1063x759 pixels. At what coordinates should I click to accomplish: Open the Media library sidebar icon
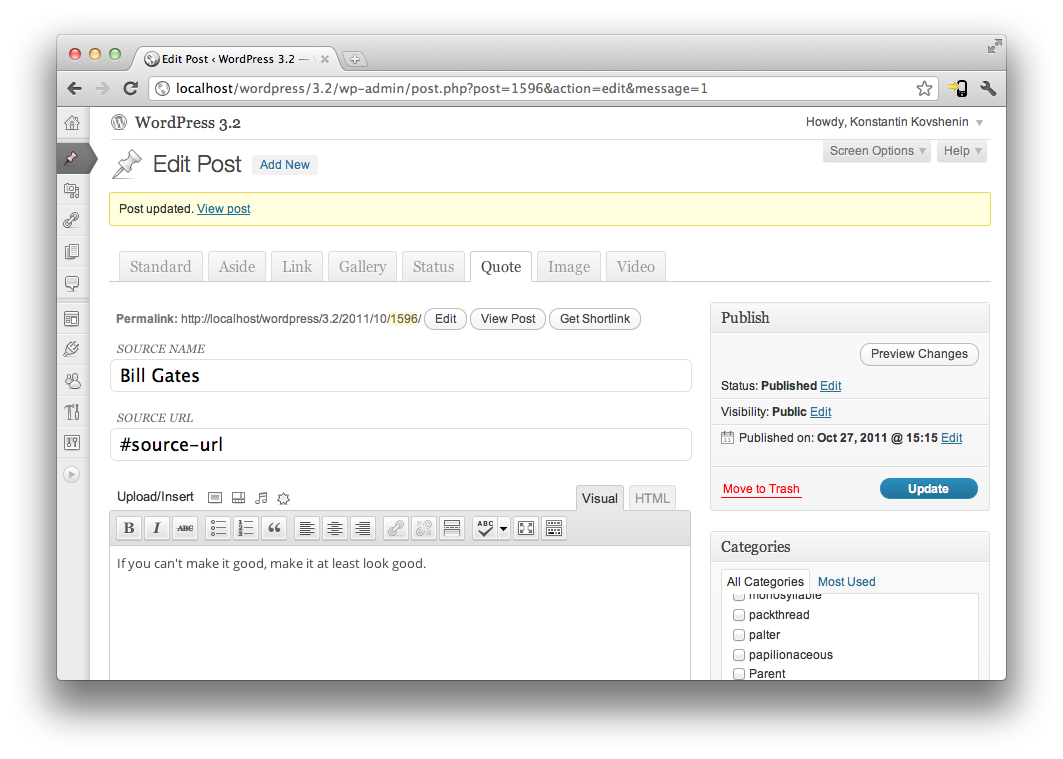pos(72,190)
